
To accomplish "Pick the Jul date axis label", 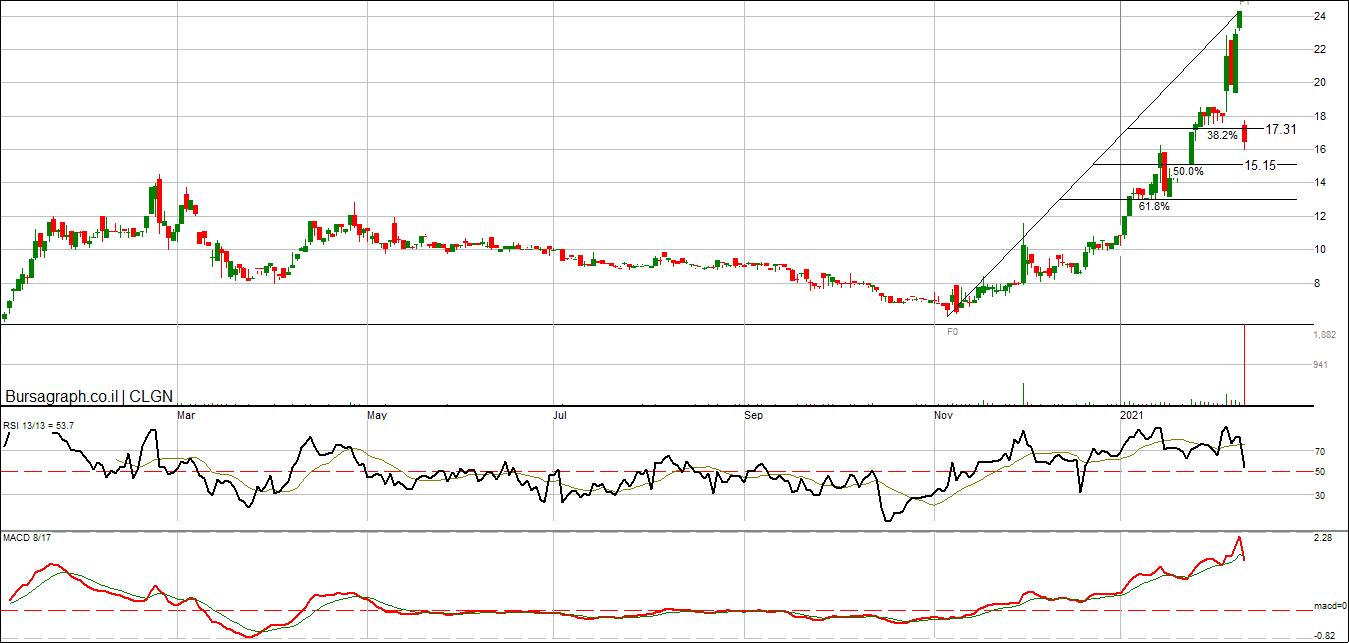I will (560, 414).
